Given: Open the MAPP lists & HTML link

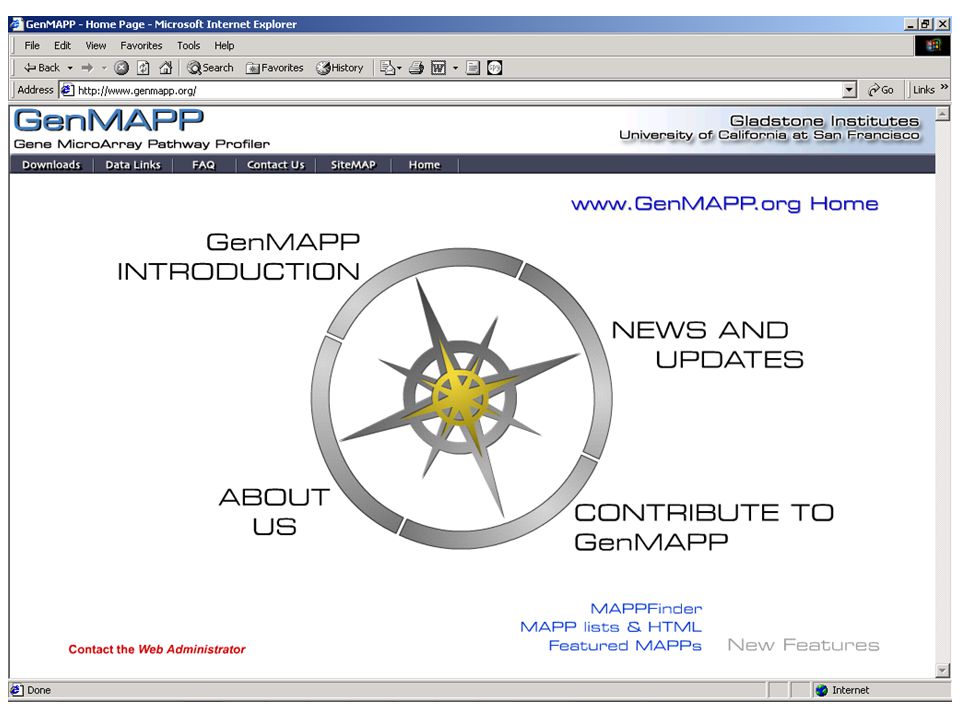Looking at the screenshot, I should (611, 627).
